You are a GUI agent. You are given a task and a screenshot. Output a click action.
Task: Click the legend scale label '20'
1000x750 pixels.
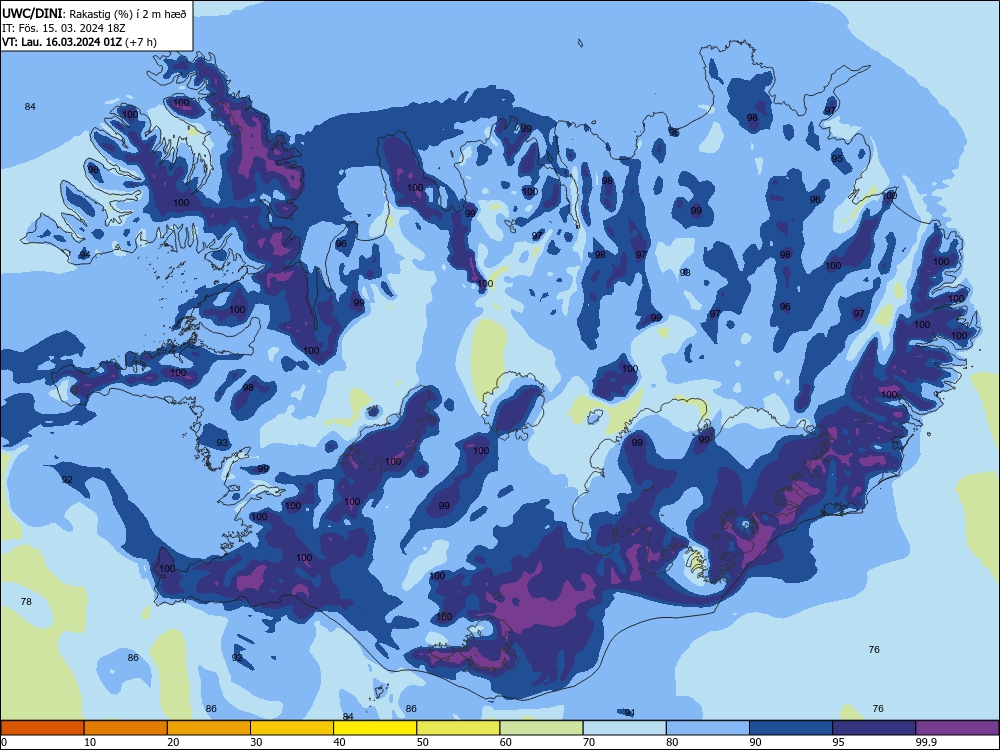tap(173, 742)
